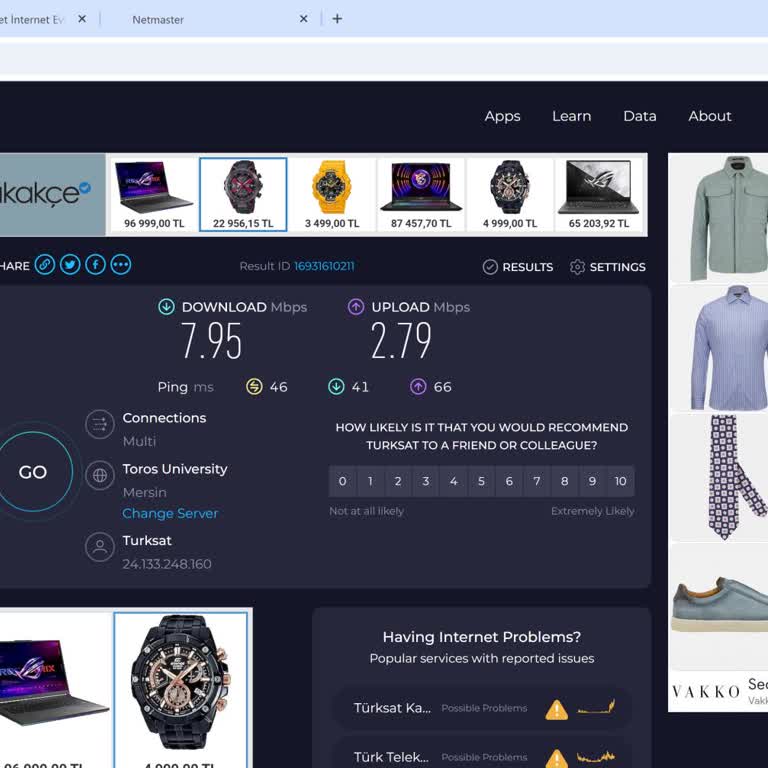Rate recommendation score 0
This screenshot has width=768, height=768.
[342, 481]
